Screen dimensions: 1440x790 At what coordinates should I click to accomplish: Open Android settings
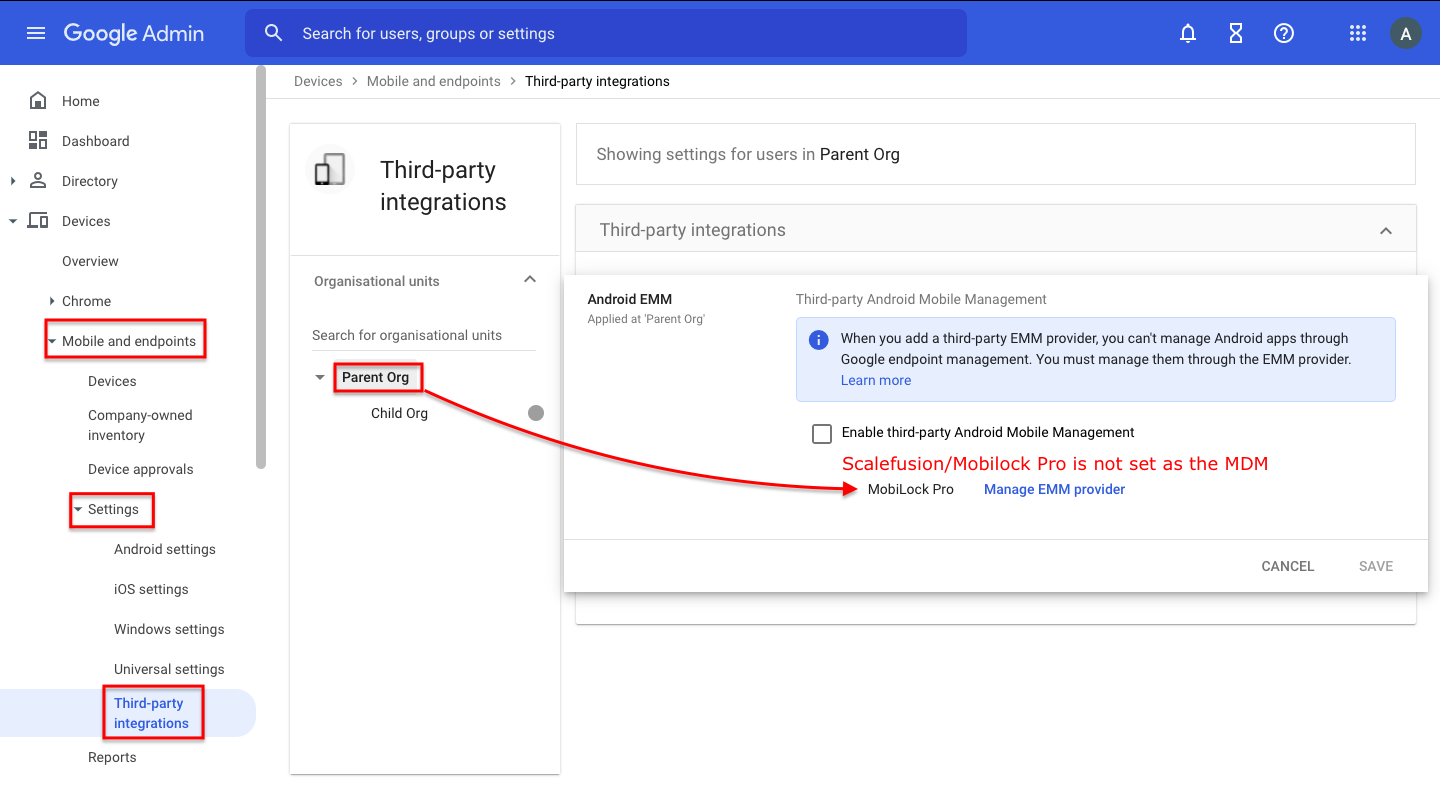[x=165, y=549]
